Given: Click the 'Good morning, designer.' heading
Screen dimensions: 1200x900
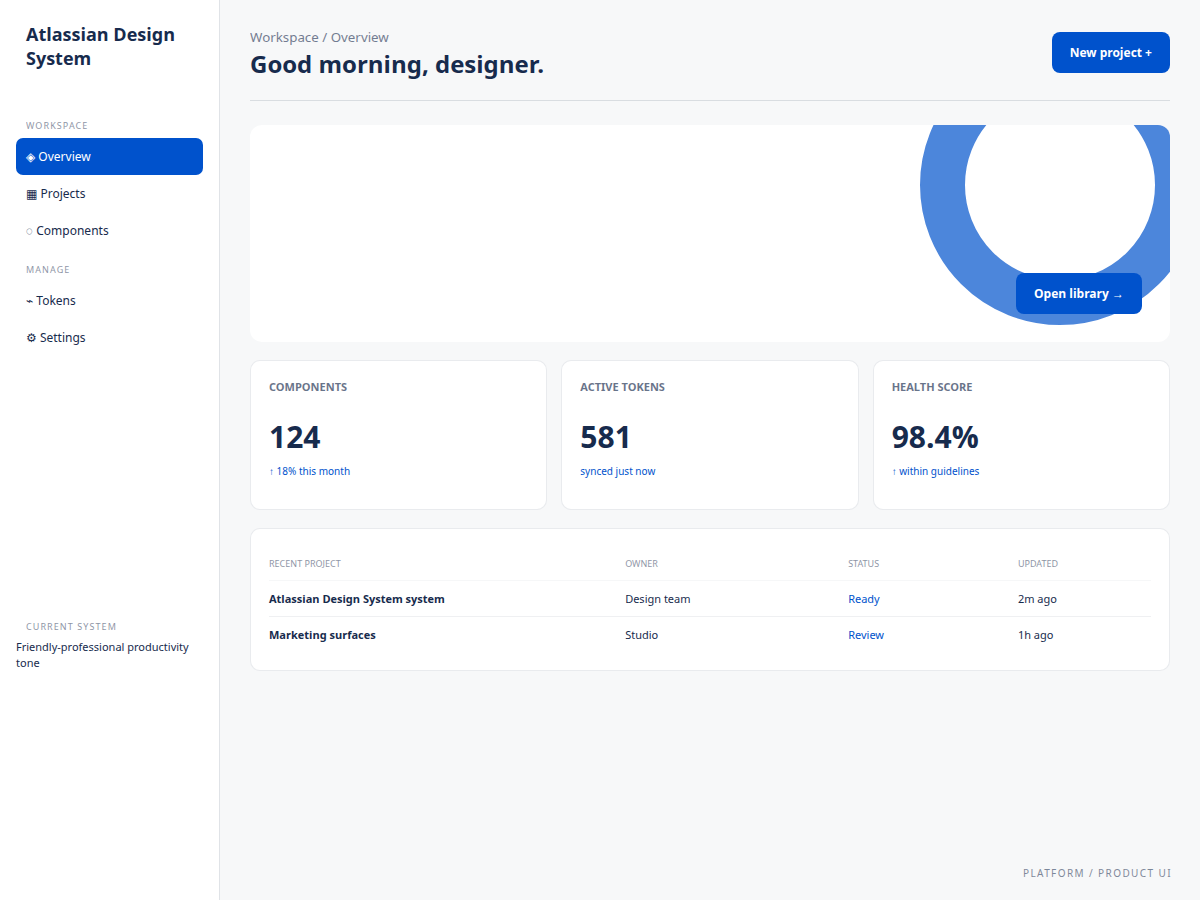Looking at the screenshot, I should pyautogui.click(x=397, y=65).
